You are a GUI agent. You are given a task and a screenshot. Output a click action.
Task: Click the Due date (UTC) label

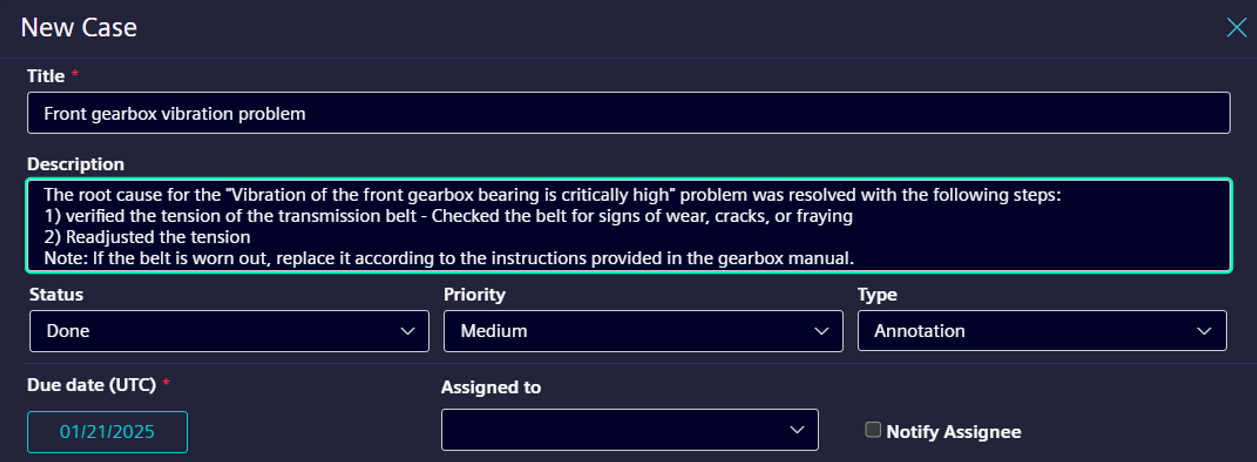[x=92, y=384]
